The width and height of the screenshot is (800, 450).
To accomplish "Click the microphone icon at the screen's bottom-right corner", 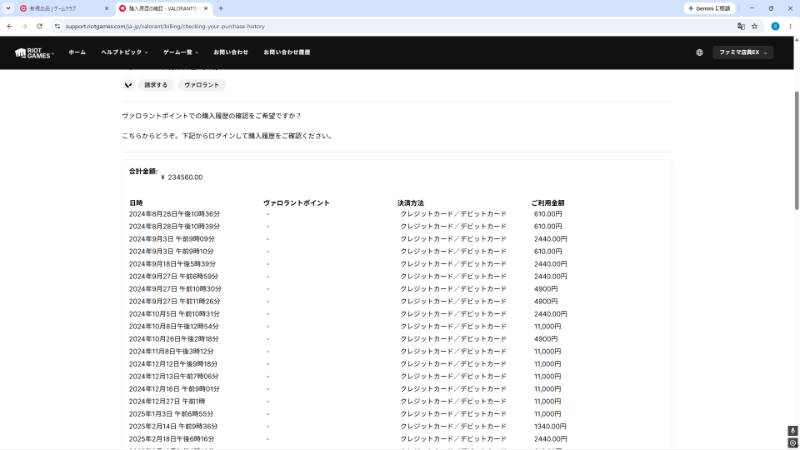I will (792, 431).
